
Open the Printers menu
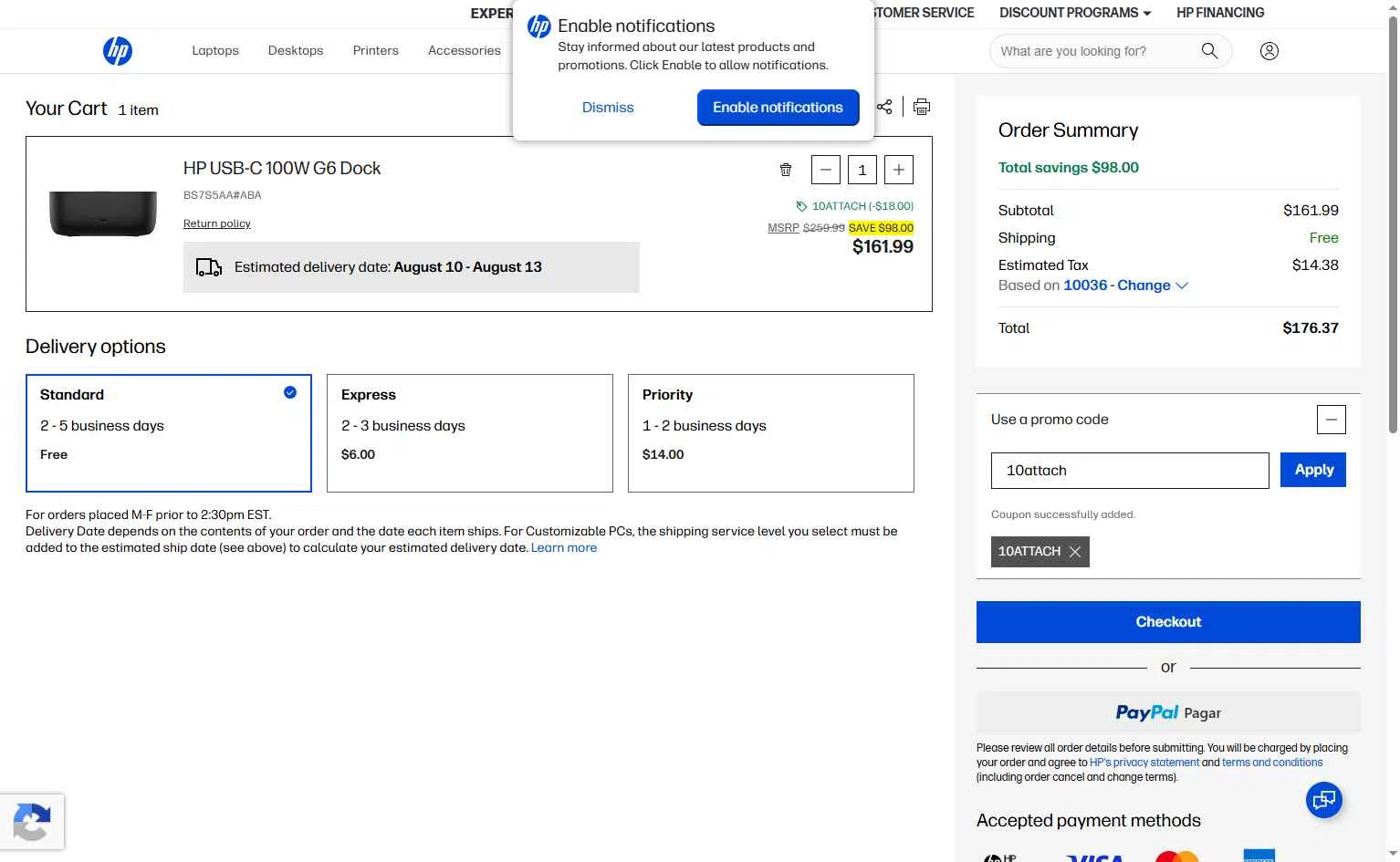(x=376, y=51)
